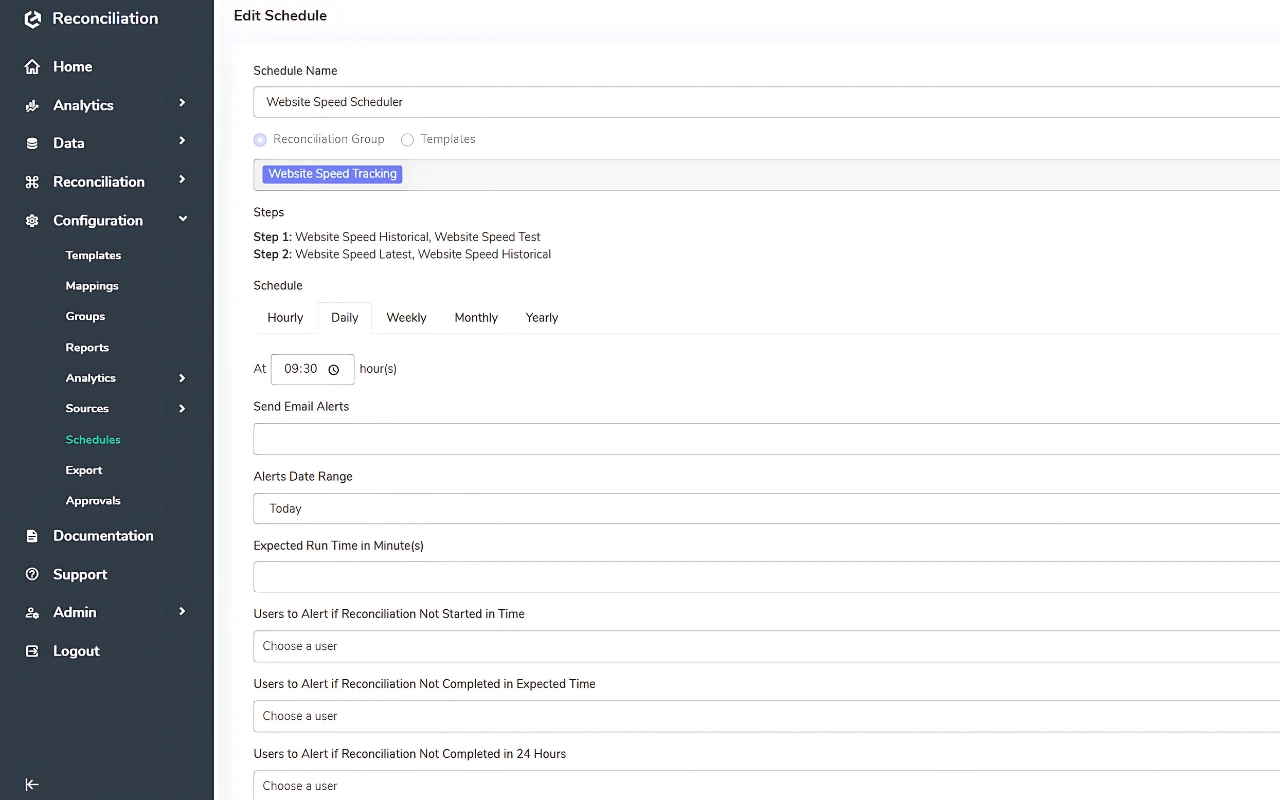
Task: Switch to the Hourly schedule tab
Action: [x=284, y=317]
